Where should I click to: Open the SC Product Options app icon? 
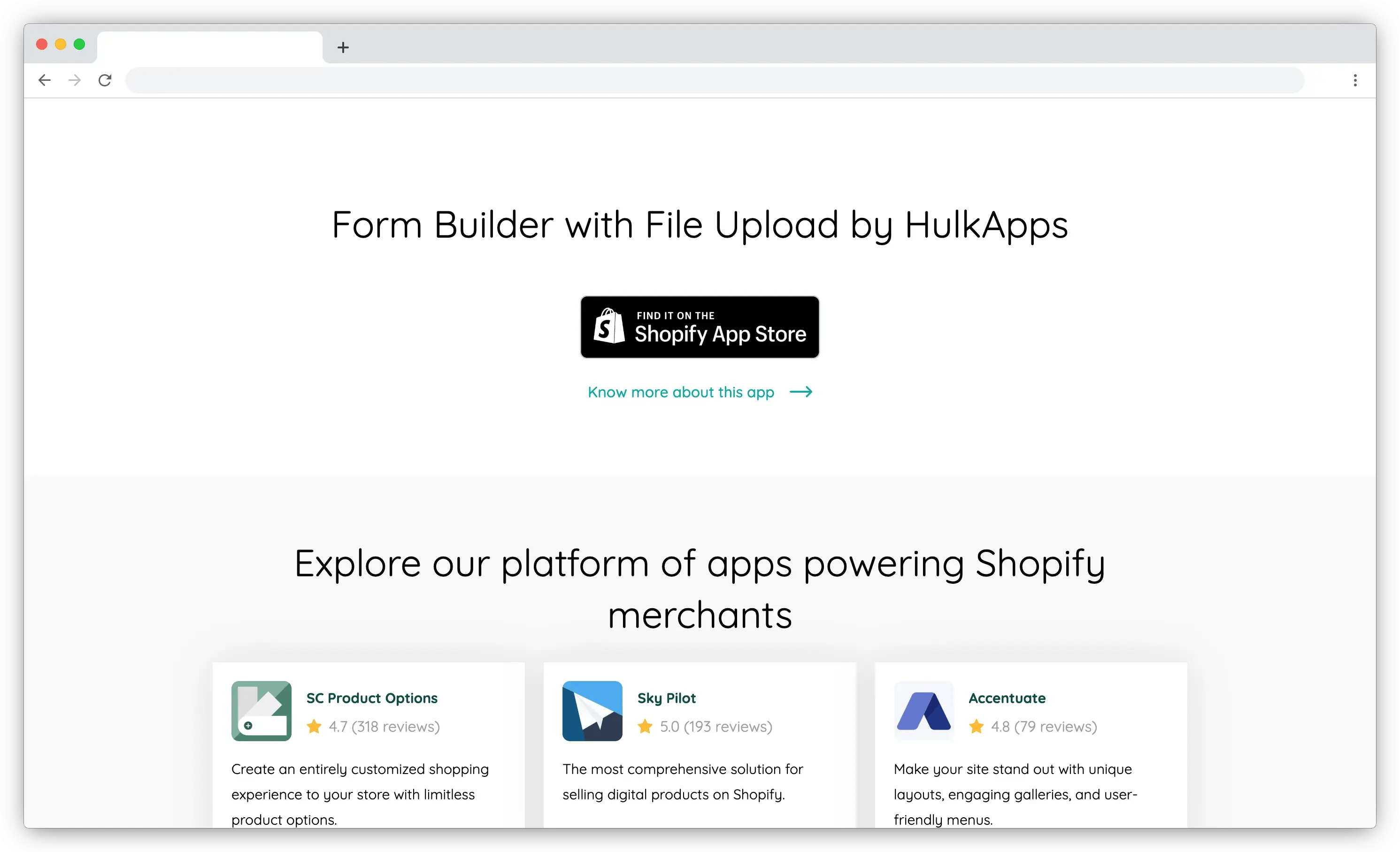point(262,711)
